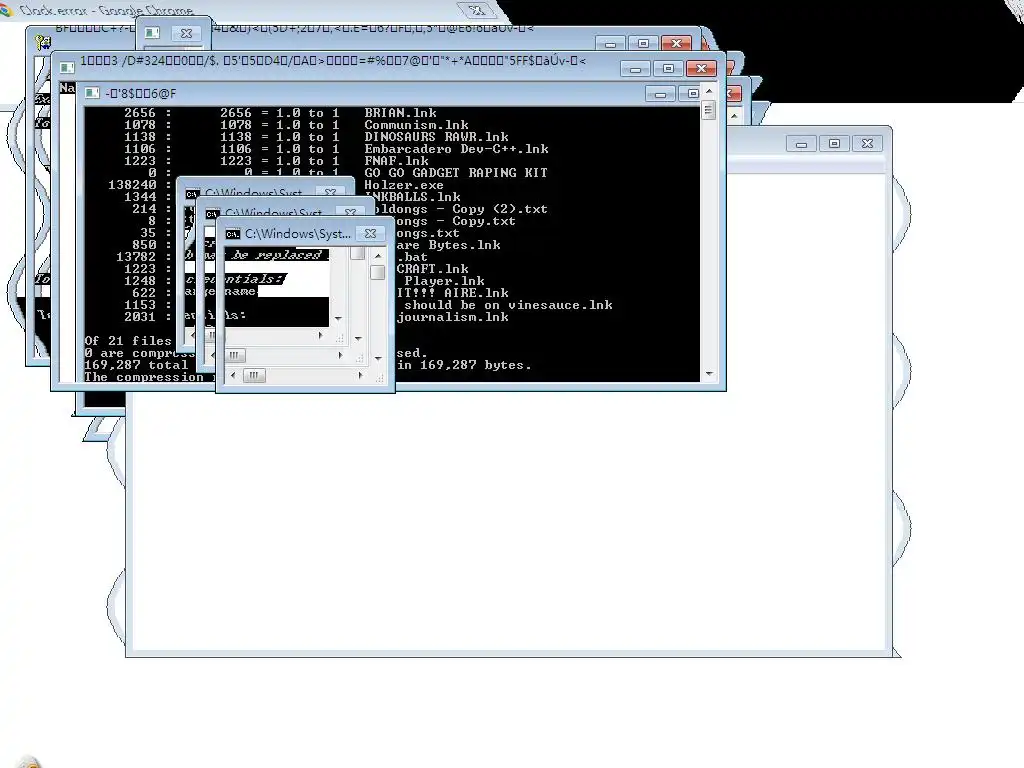Click 'BRIAN.lnk' in the console file list
This screenshot has width=1024, height=768.
point(400,113)
